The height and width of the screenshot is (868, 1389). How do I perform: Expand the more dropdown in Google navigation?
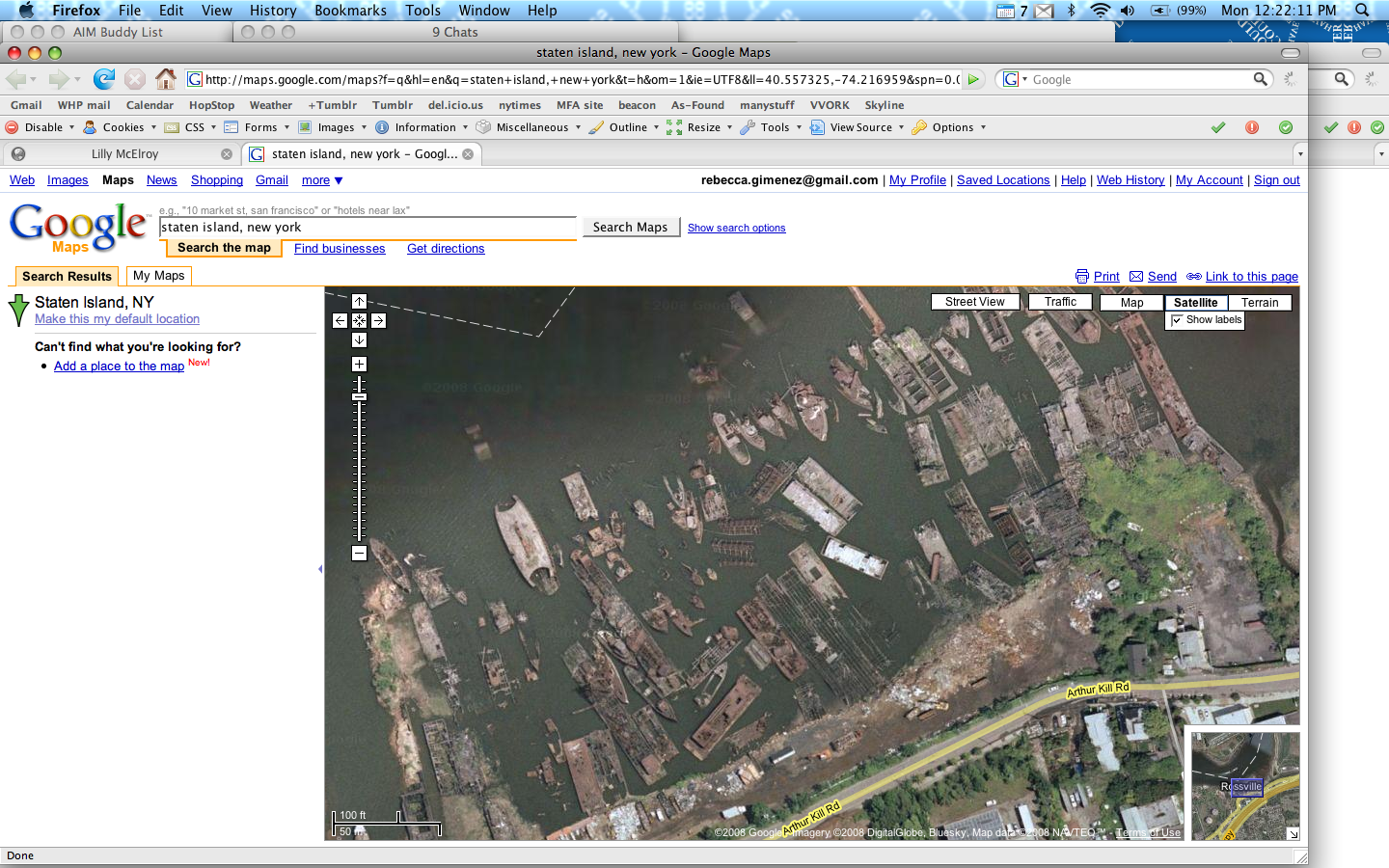(x=322, y=180)
